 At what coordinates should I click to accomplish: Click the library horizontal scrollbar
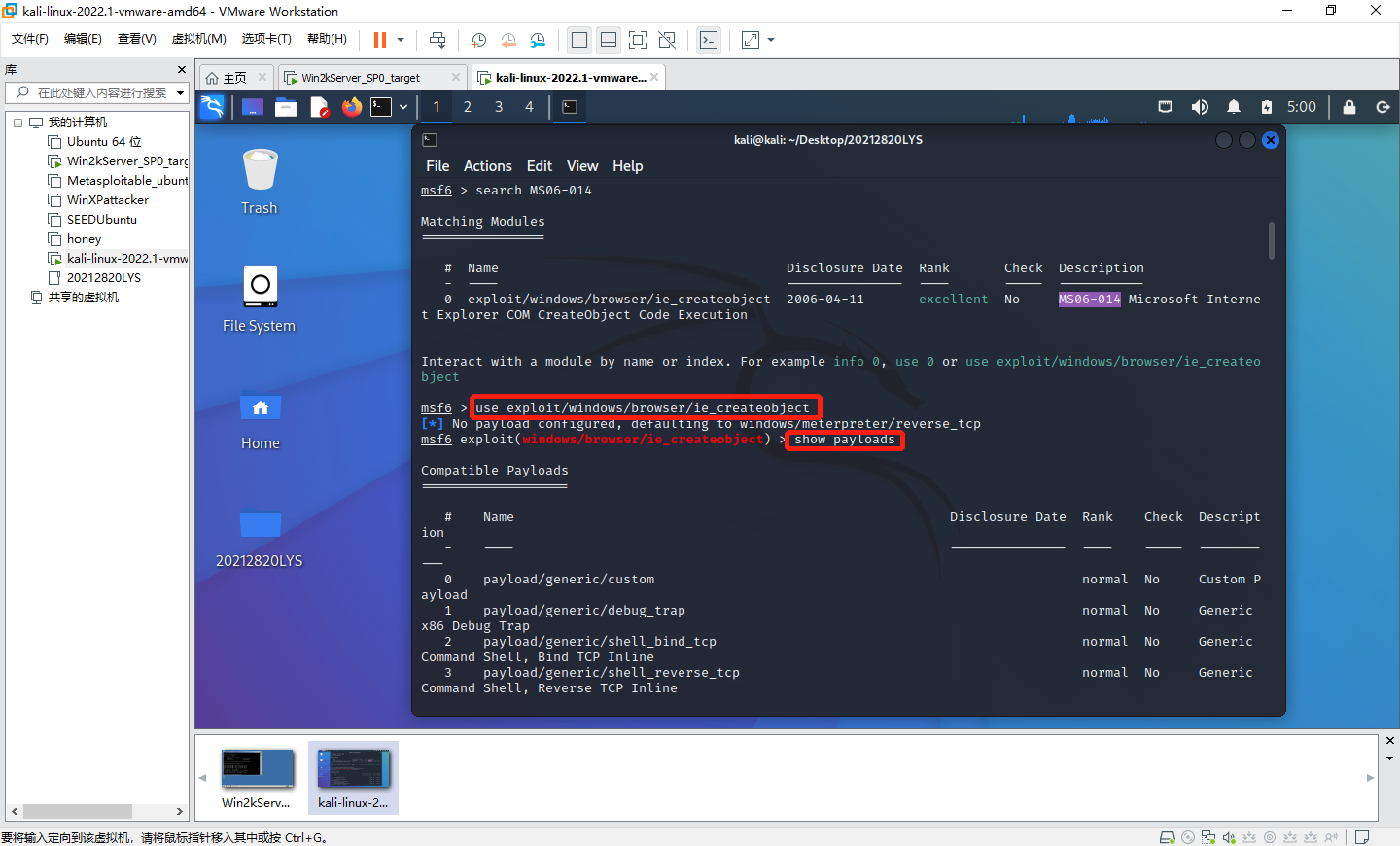(78, 811)
